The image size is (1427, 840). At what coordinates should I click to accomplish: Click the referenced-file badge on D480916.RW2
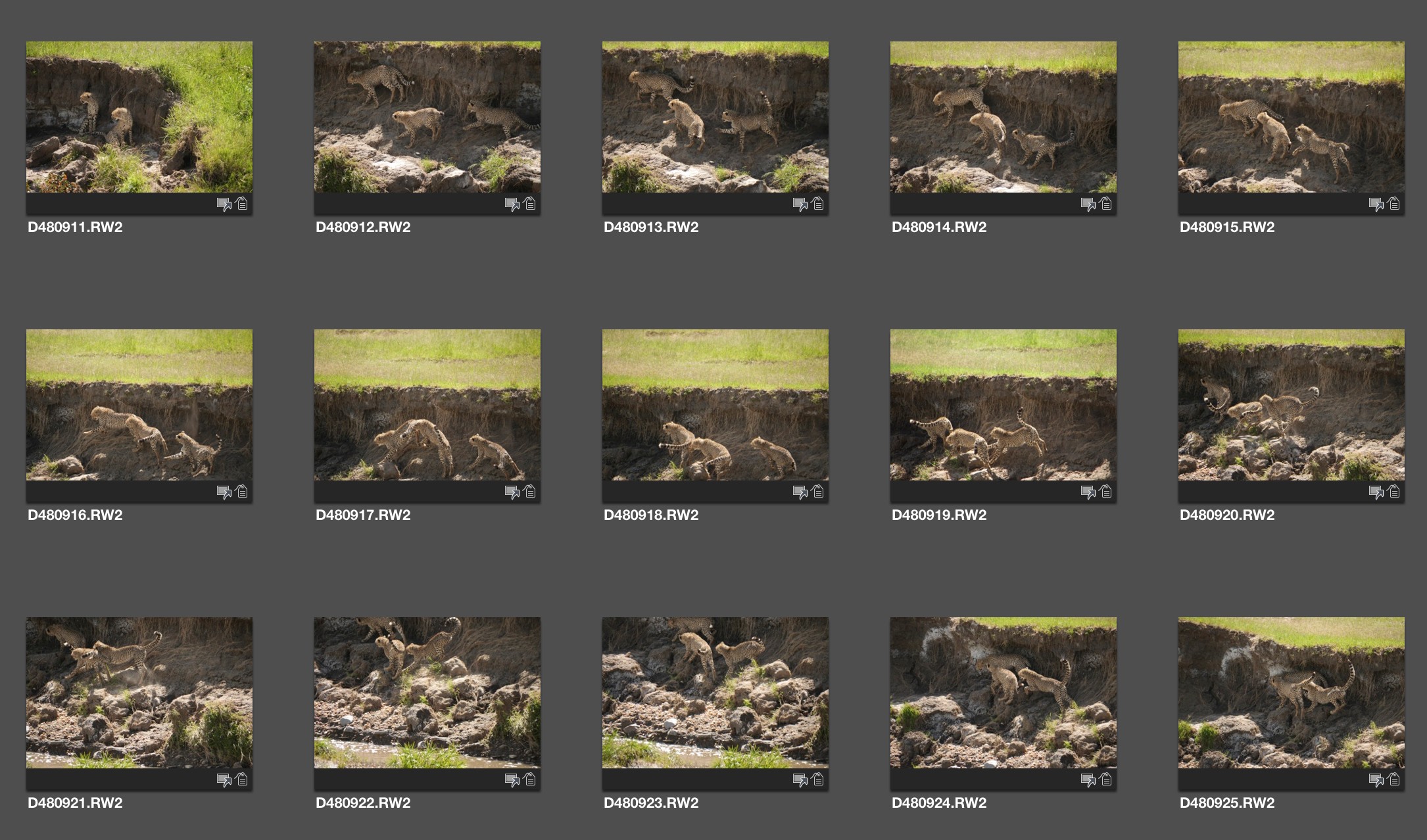[224, 492]
